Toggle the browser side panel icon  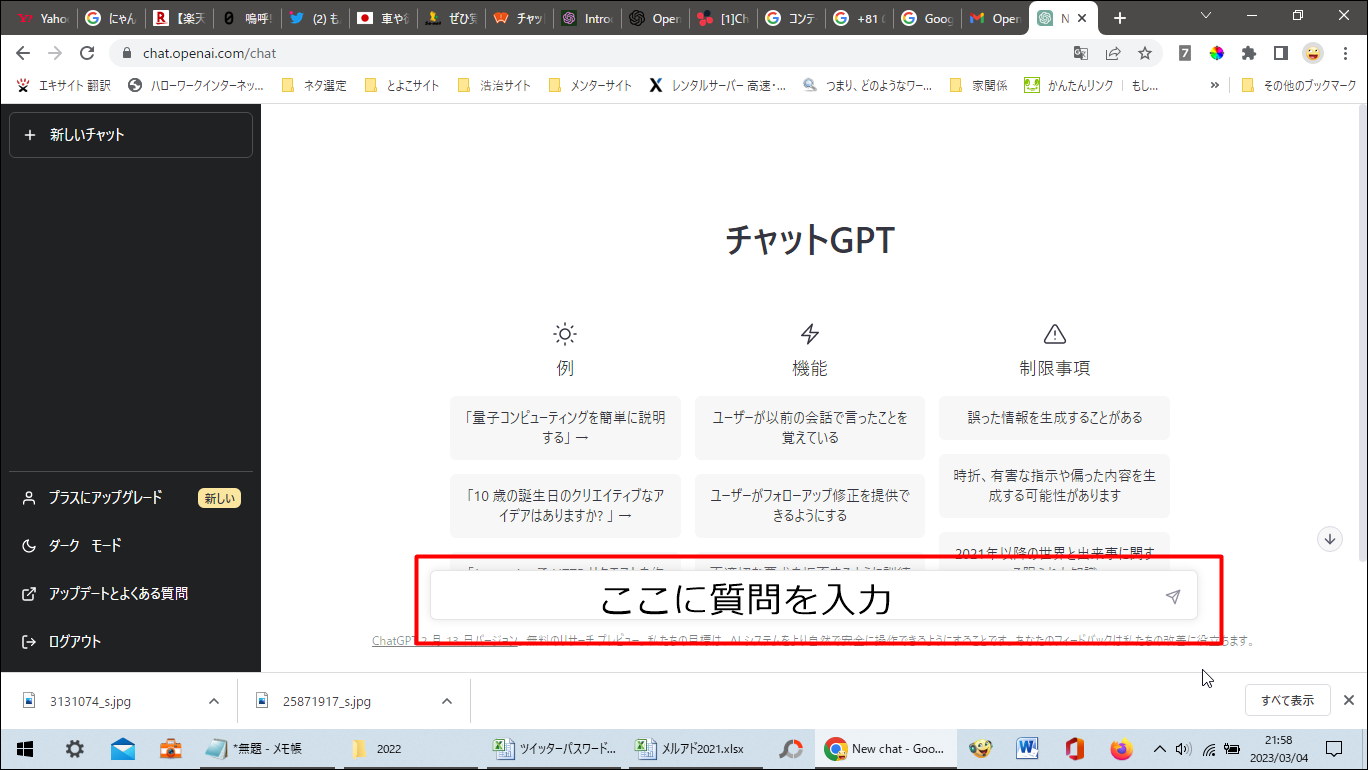[x=1281, y=53]
